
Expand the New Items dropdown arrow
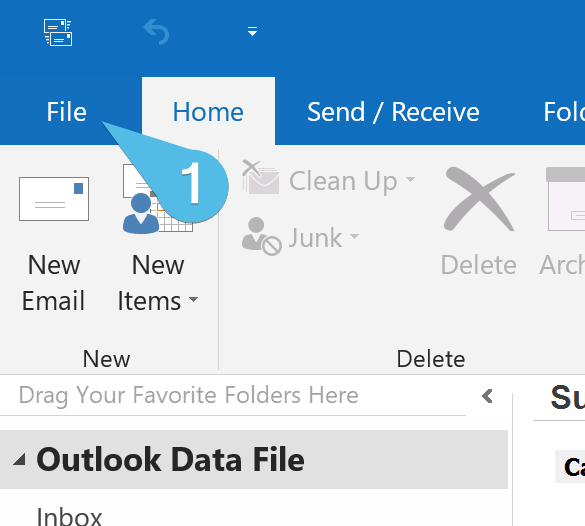[x=193, y=299]
